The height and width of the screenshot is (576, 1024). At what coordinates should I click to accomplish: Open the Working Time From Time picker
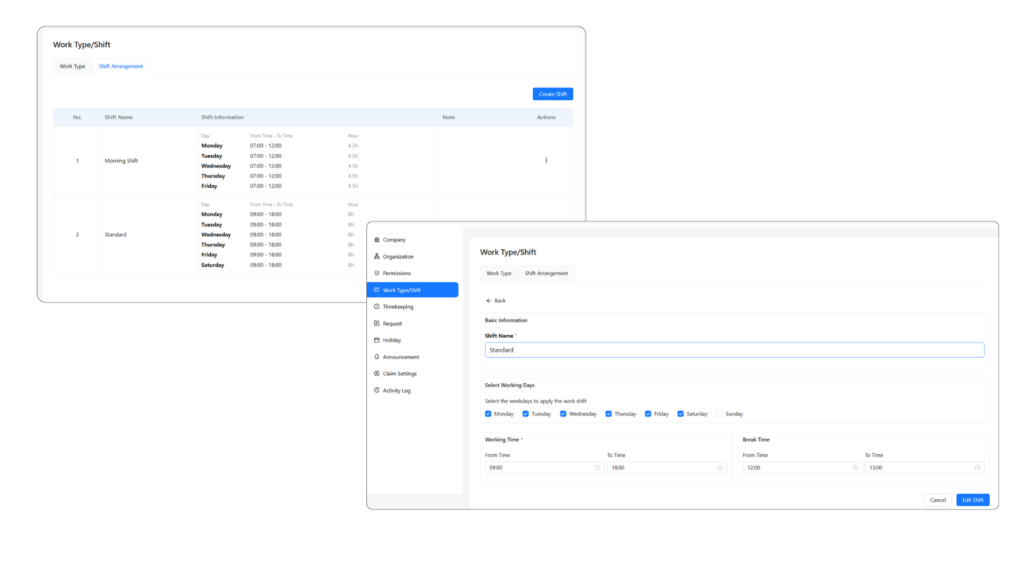pos(543,467)
